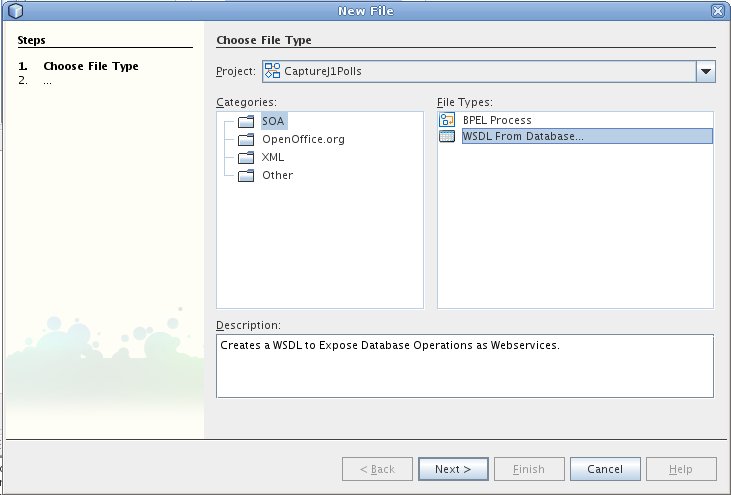
Task: Select the OpenOffice.org category
Action: point(303,139)
